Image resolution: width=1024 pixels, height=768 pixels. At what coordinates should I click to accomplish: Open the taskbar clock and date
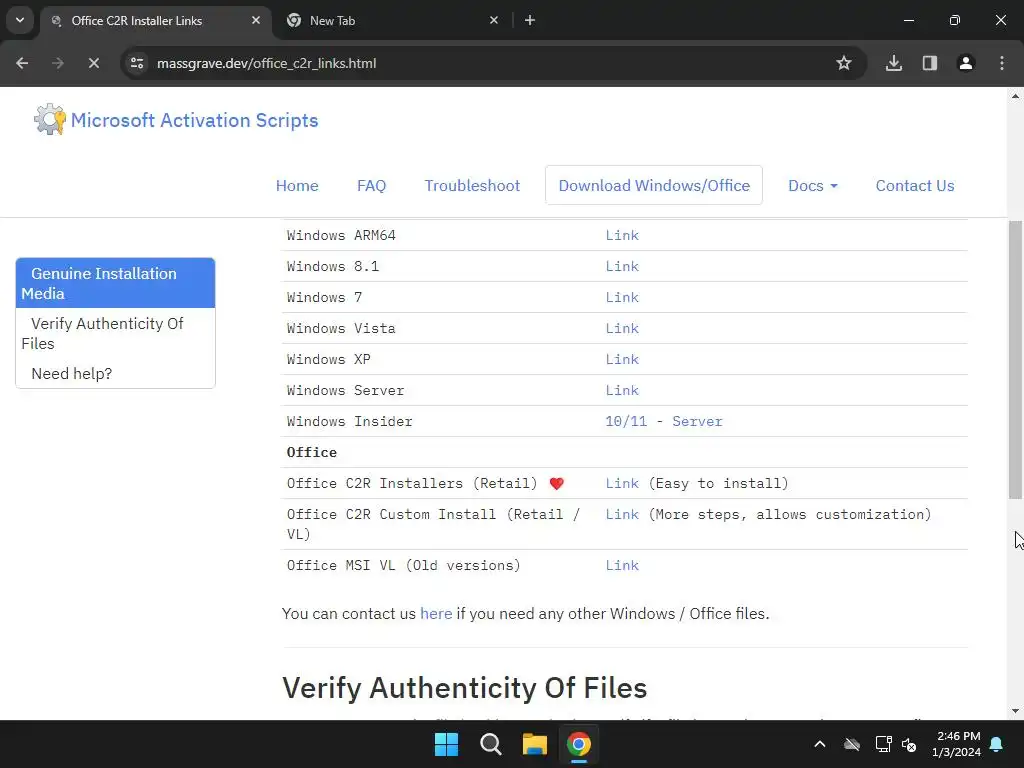957,744
